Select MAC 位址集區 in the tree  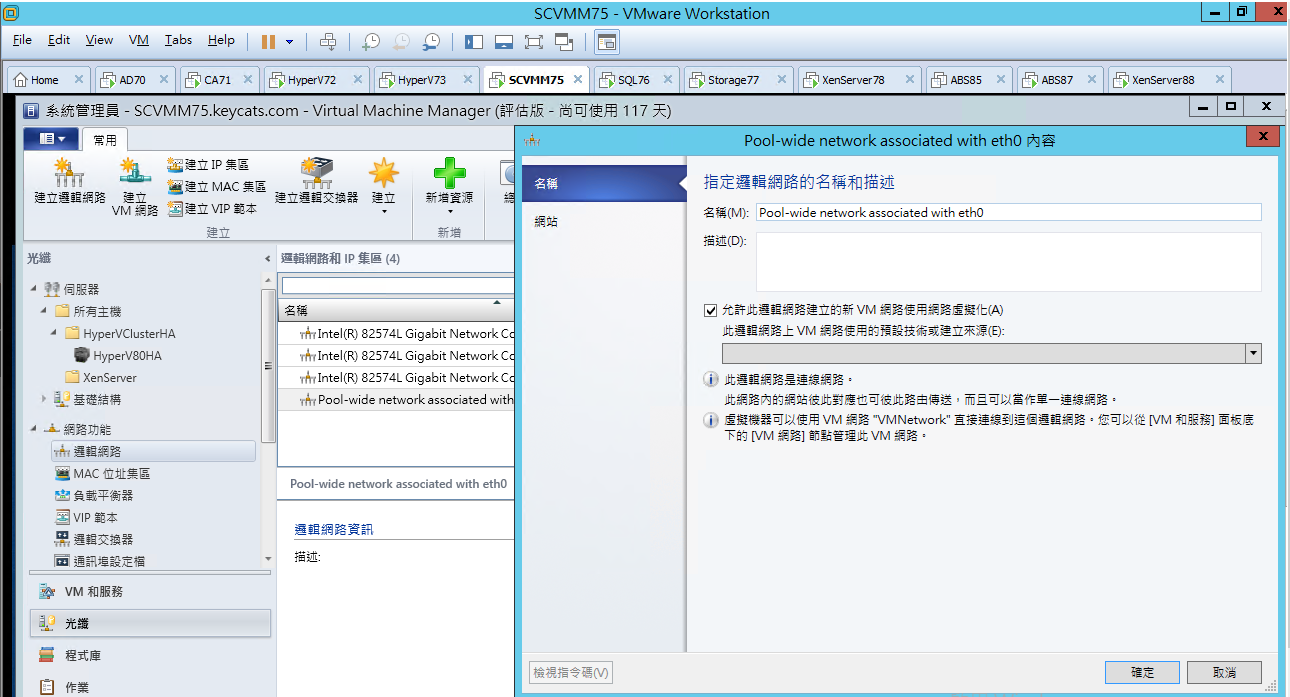(102, 473)
